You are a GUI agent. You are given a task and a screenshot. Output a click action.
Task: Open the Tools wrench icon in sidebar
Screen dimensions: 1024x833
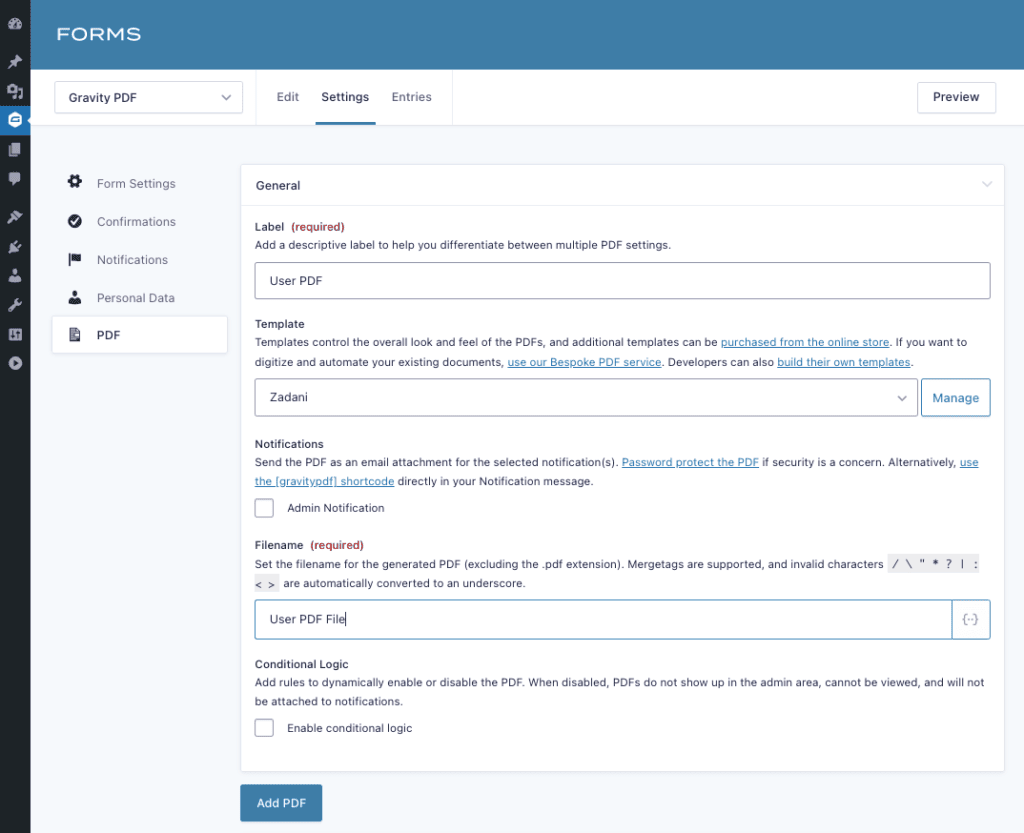(14, 305)
